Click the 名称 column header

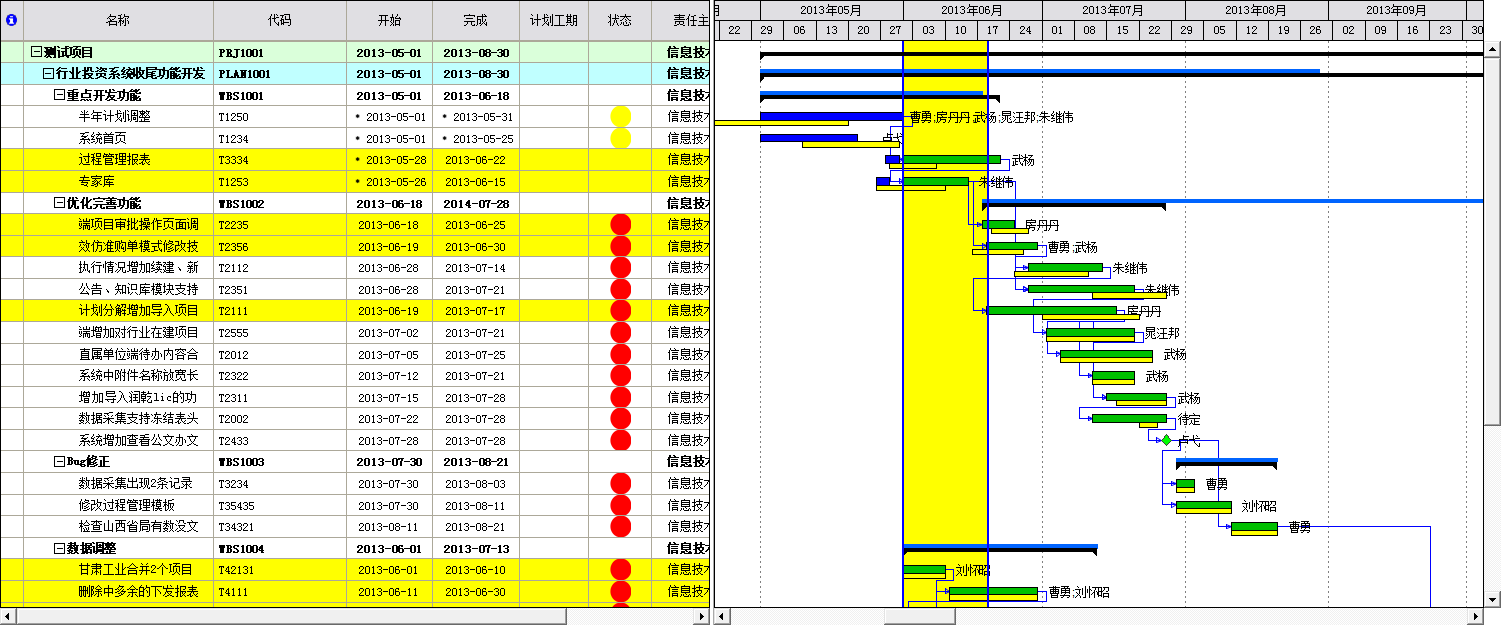click(117, 20)
